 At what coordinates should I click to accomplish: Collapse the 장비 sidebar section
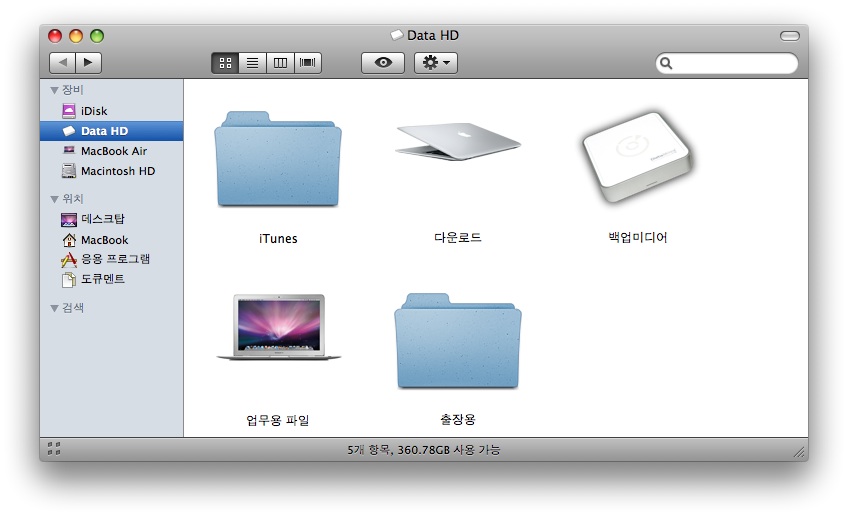tap(54, 90)
